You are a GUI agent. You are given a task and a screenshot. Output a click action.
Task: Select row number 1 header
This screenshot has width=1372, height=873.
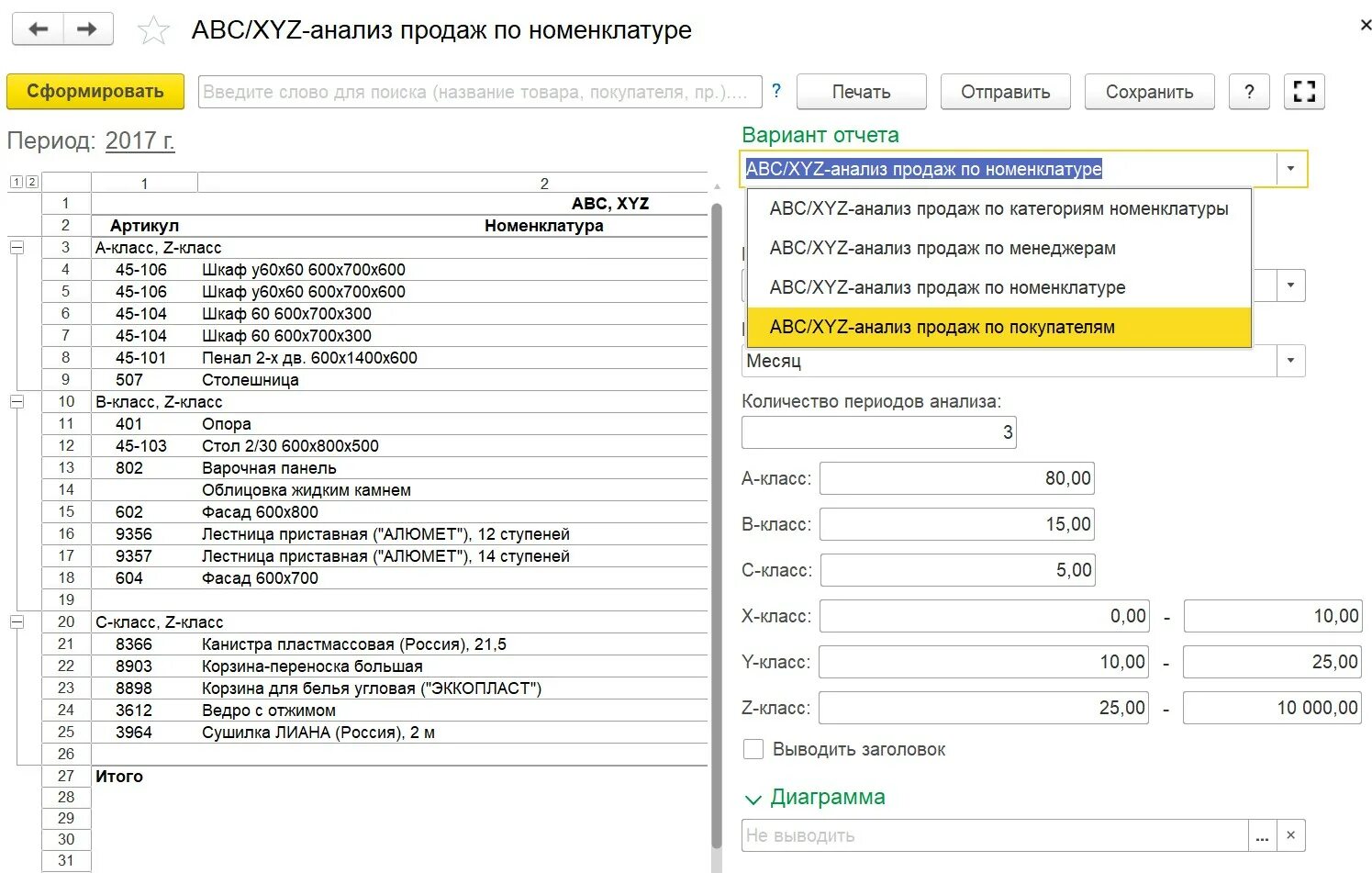pyautogui.click(x=66, y=203)
